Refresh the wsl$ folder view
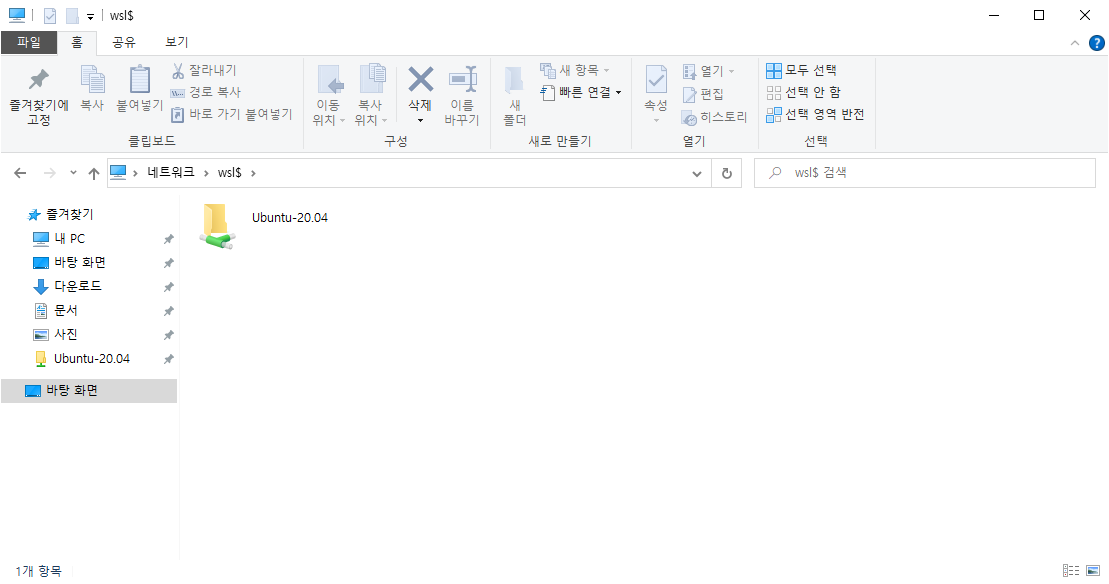 [x=726, y=173]
